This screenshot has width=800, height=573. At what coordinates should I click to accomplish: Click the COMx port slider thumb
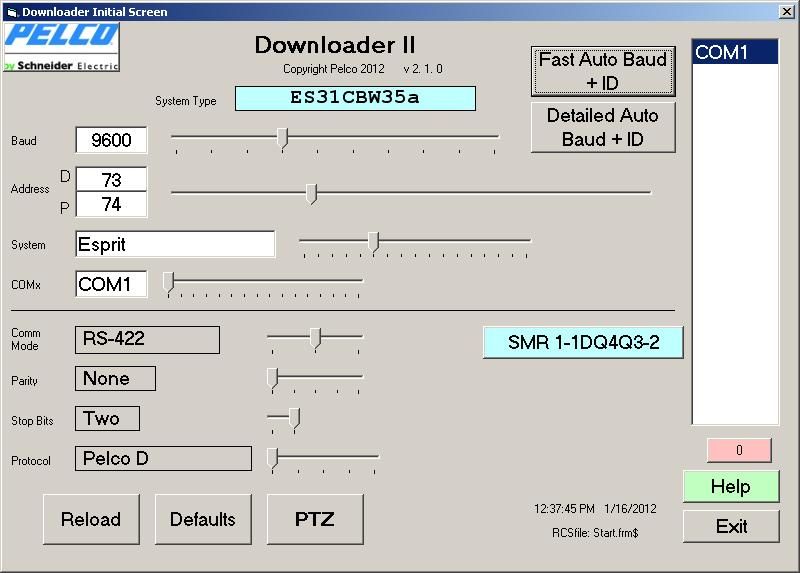168,282
